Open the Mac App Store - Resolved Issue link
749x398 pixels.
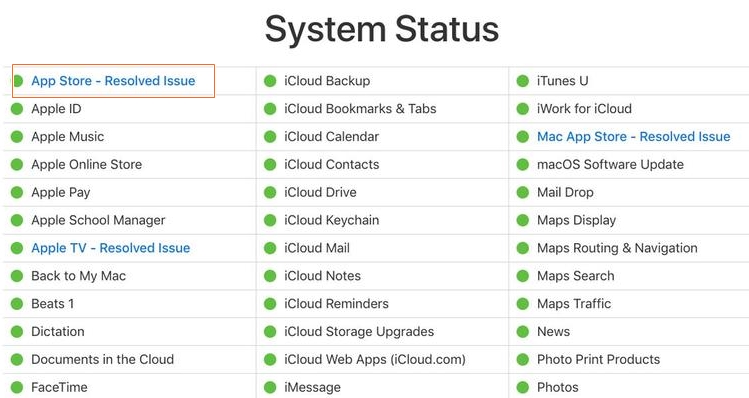pyautogui.click(x=633, y=137)
